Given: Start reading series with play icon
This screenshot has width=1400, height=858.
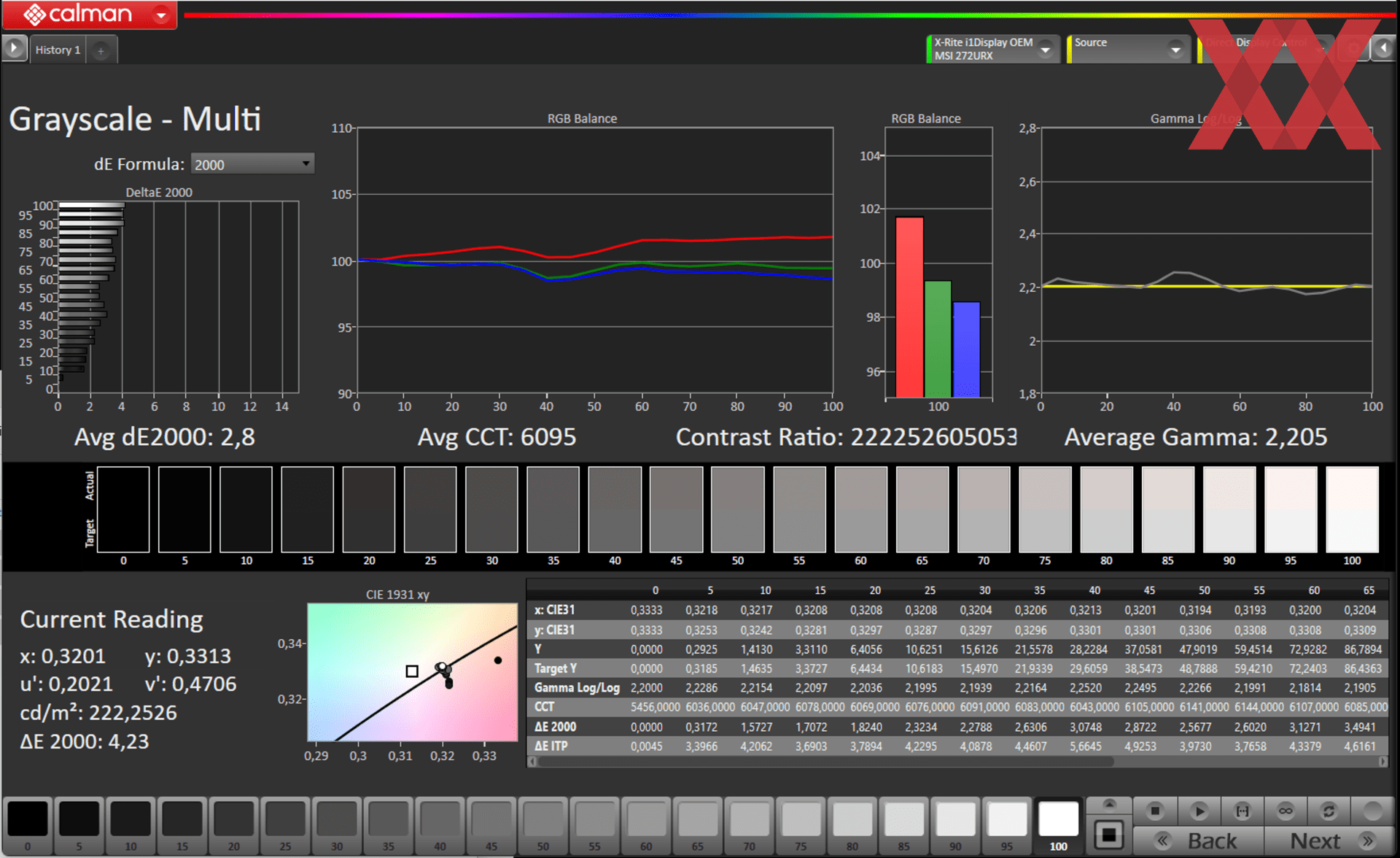Looking at the screenshot, I should tap(1199, 811).
